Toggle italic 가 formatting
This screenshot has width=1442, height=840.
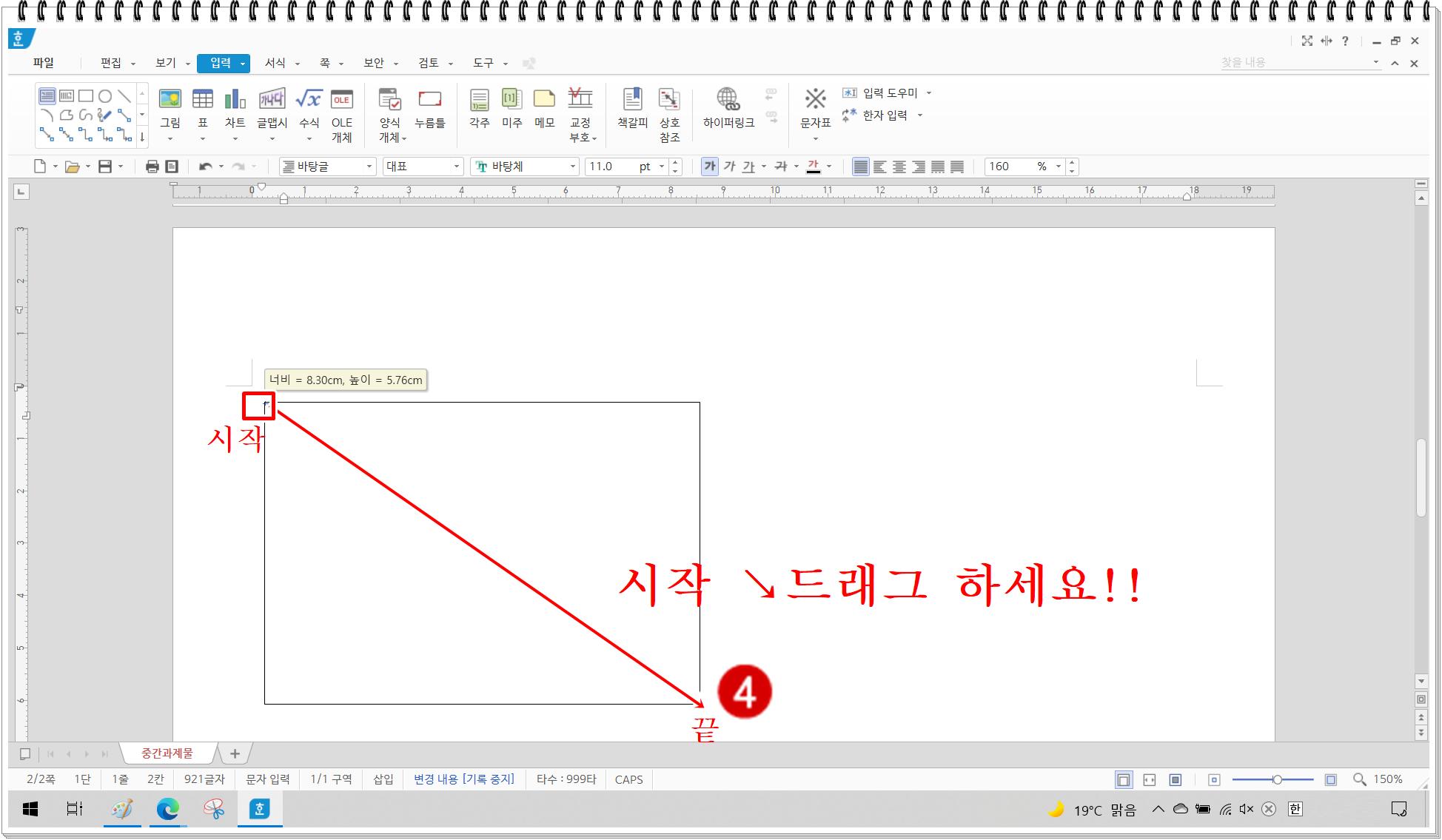[729, 167]
